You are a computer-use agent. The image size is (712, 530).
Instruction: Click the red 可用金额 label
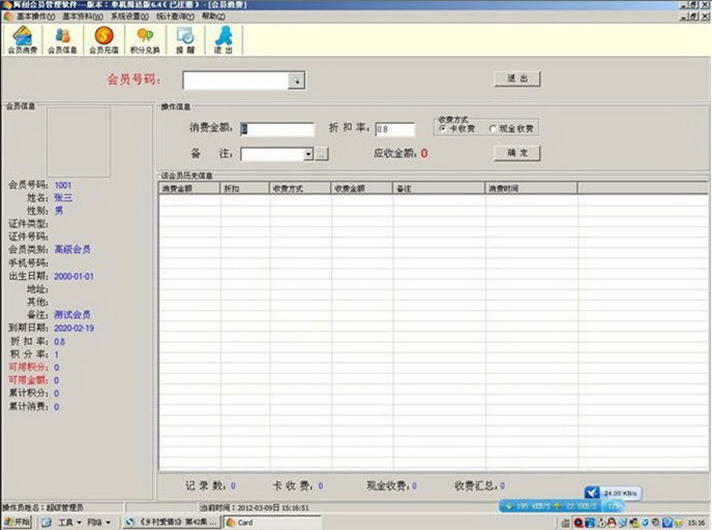[x=28, y=380]
